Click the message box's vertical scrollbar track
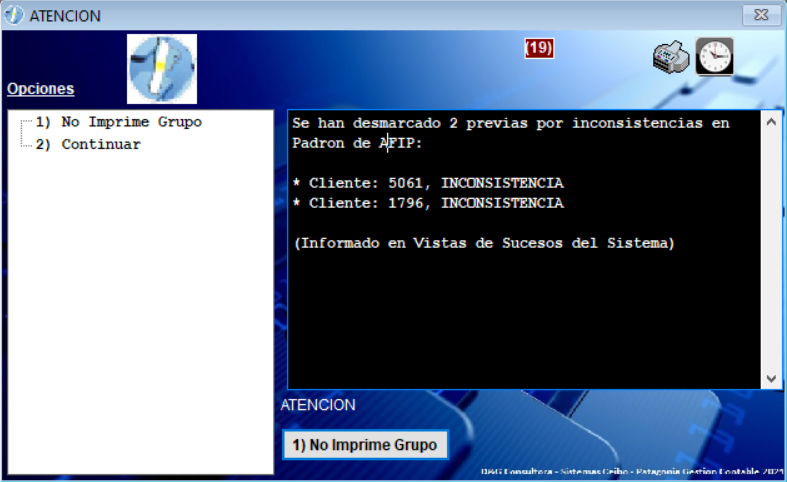The height and width of the screenshot is (482, 787). (x=771, y=250)
